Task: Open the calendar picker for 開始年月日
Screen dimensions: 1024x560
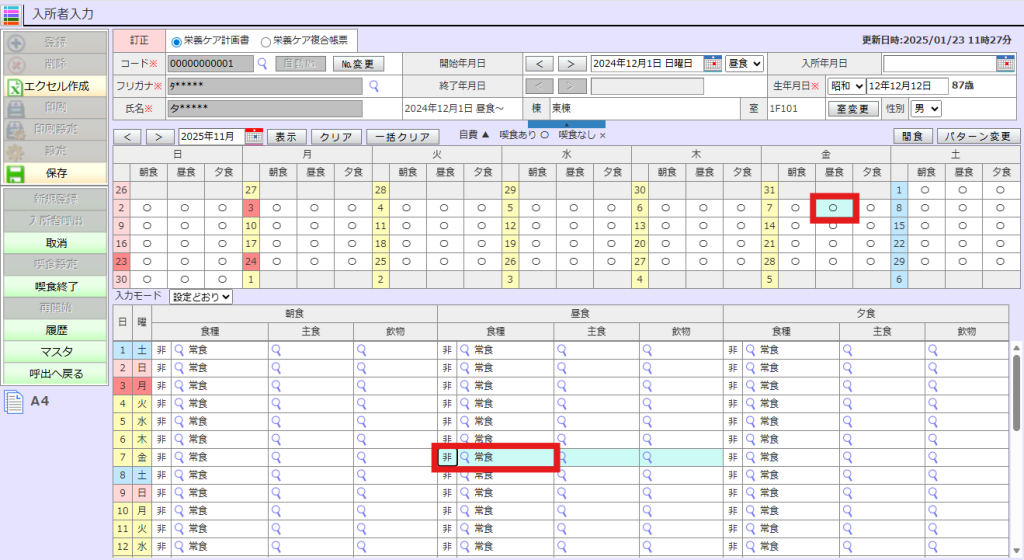Action: [712, 63]
